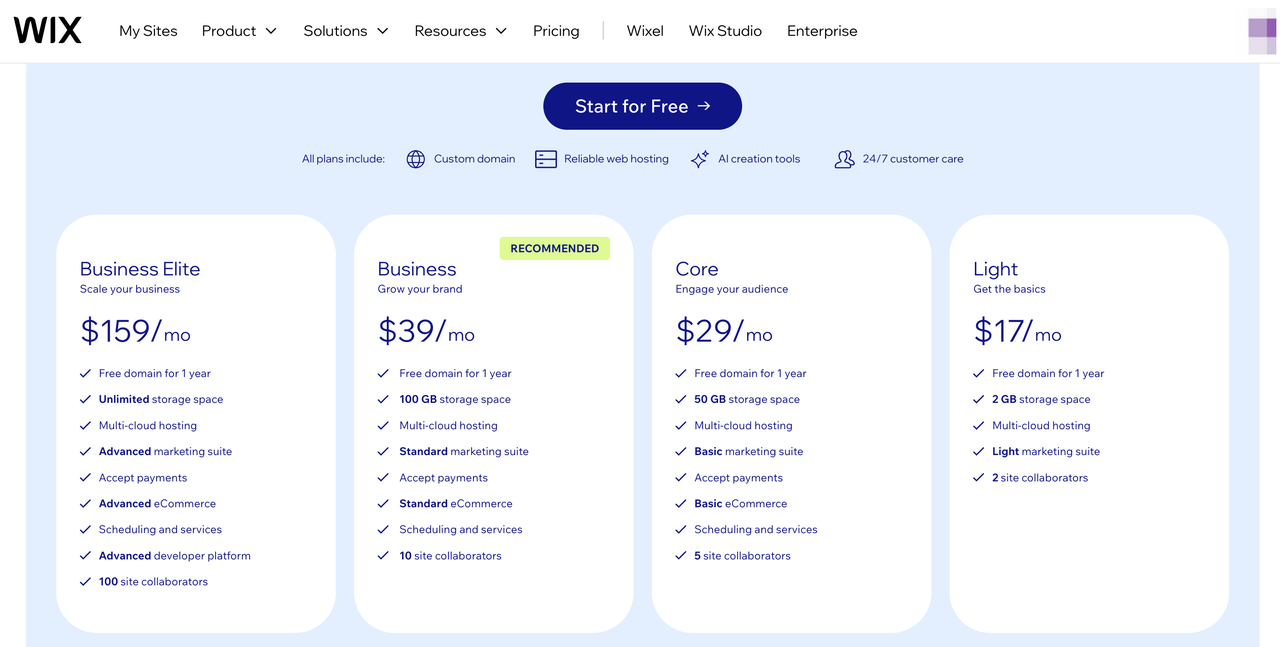Click the checkmark next to Advanced eCommerce

[85, 503]
